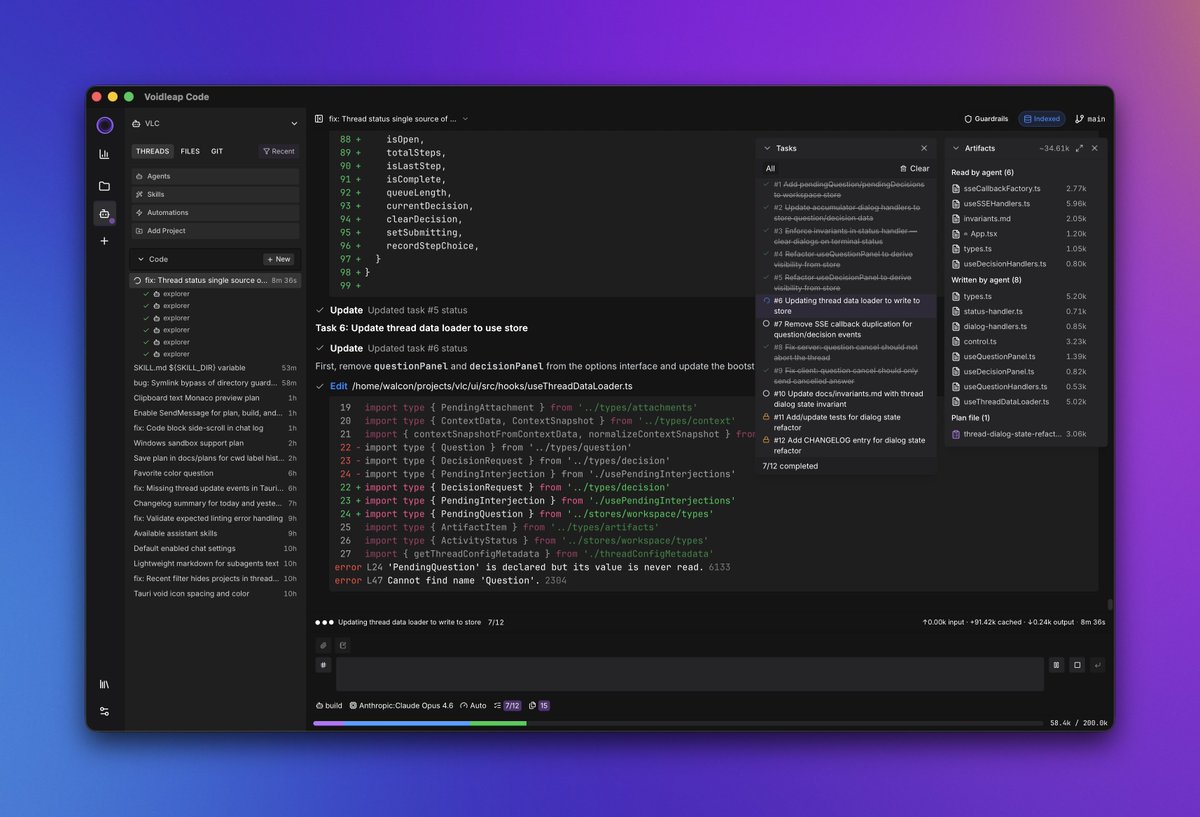
Task: Toggle the Indexed pill in top bar
Action: point(1042,119)
